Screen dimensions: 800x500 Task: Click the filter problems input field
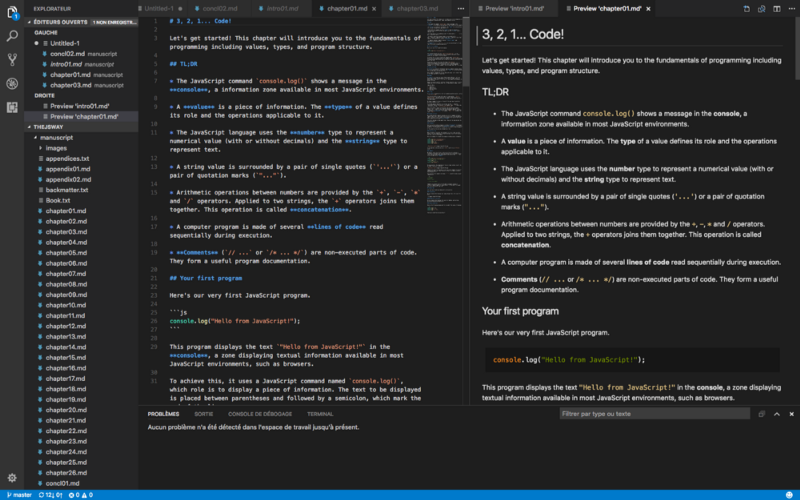pos(655,414)
